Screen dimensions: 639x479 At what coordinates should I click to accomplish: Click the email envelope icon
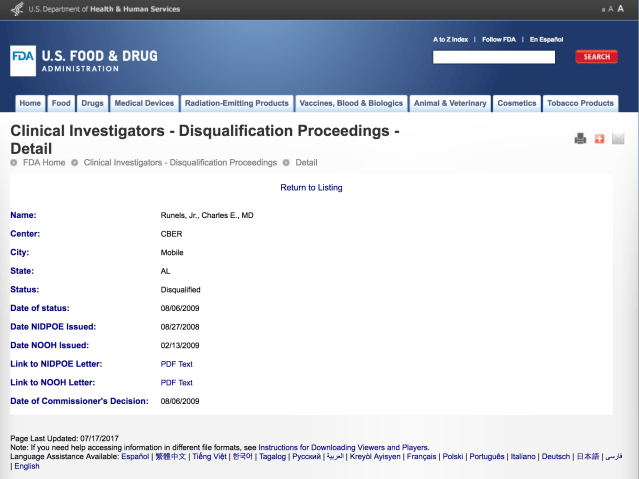click(x=617, y=139)
